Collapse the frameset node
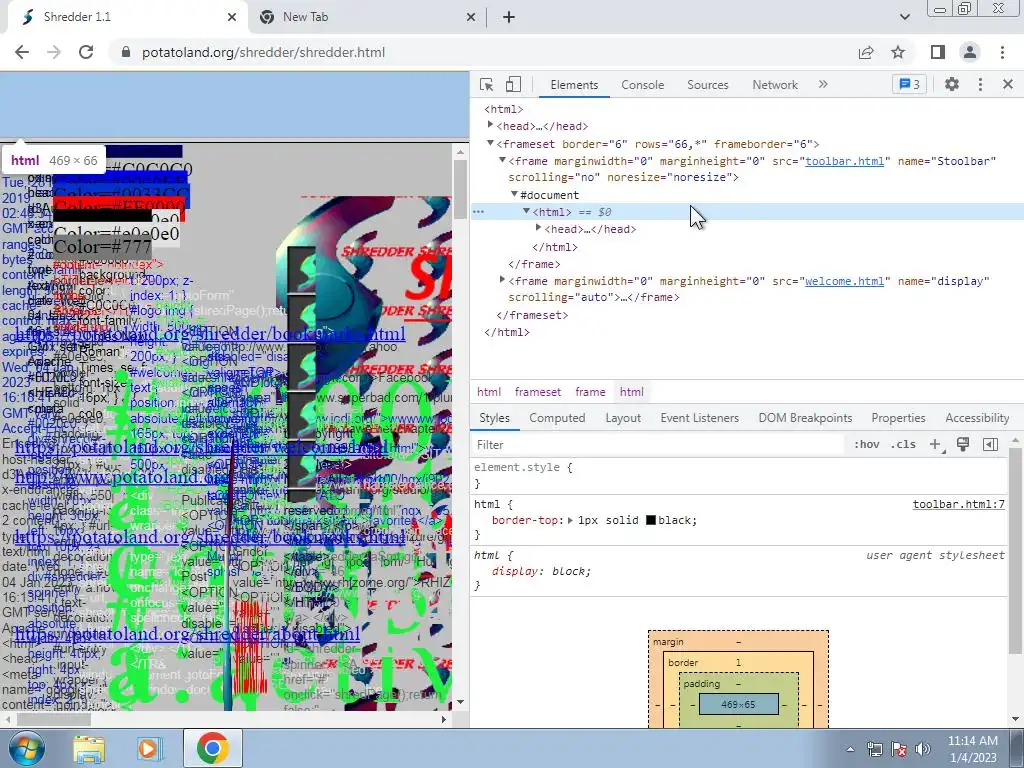Viewport: 1024px width, 768px height. click(490, 143)
